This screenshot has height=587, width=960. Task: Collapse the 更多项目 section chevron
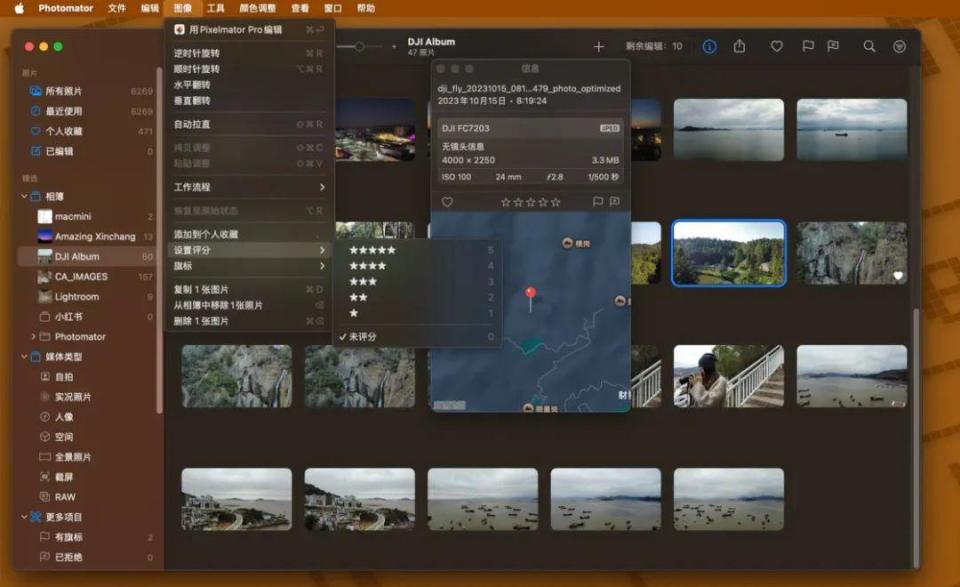(24, 517)
